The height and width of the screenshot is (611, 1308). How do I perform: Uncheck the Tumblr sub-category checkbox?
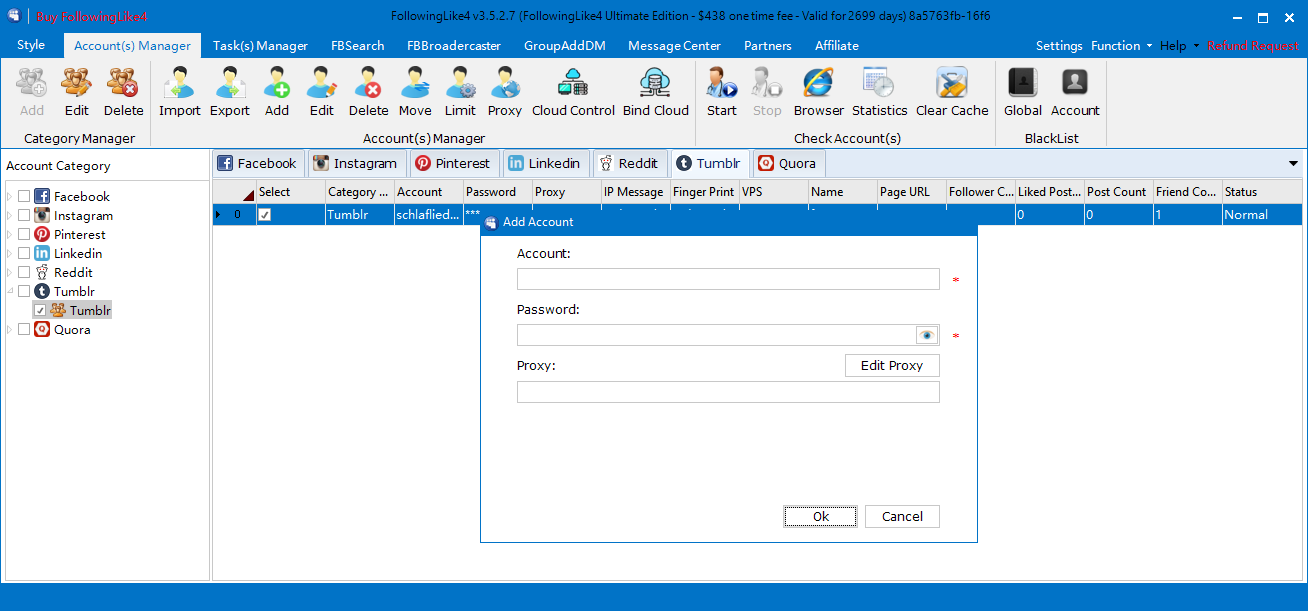40,311
